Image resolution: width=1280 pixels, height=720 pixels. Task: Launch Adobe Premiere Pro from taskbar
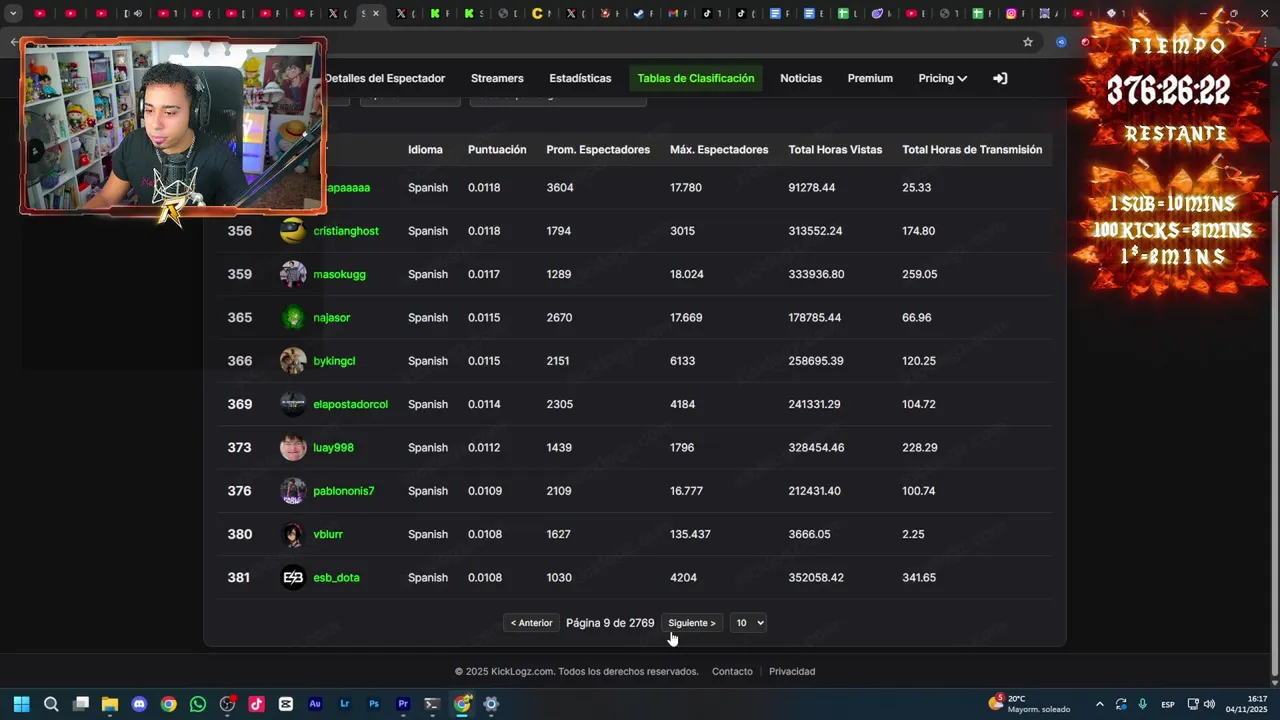pyautogui.click(x=403, y=704)
